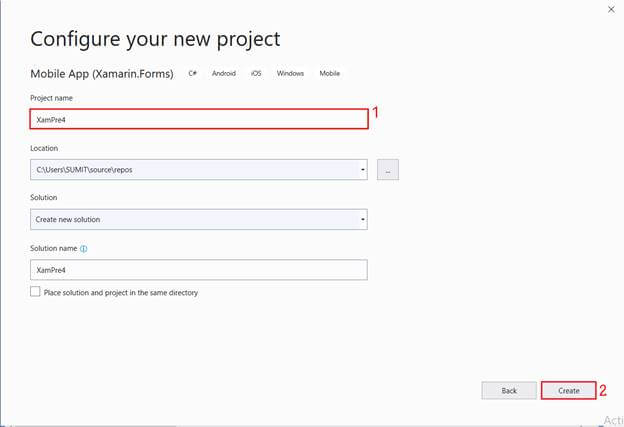Click the 'Solution name' label
The image size is (624, 427).
pos(54,248)
